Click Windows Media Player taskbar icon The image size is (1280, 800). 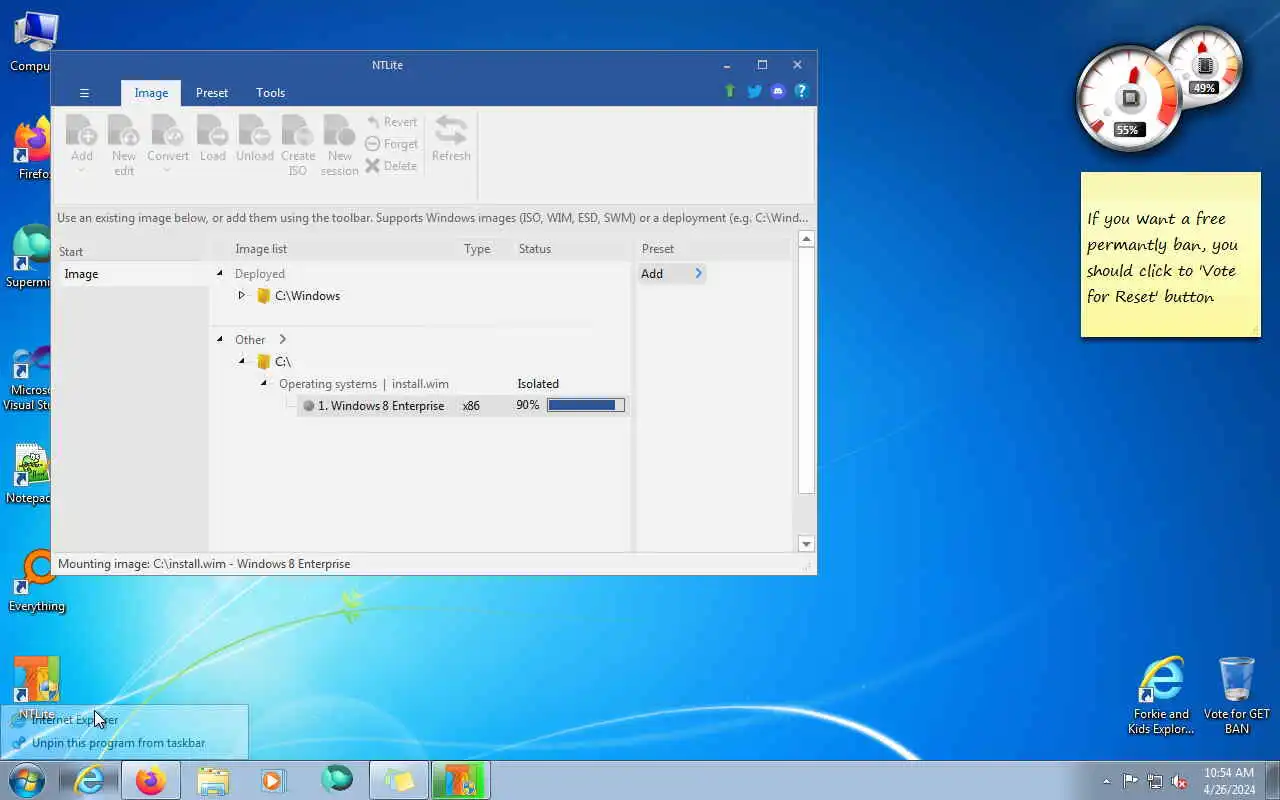[274, 780]
